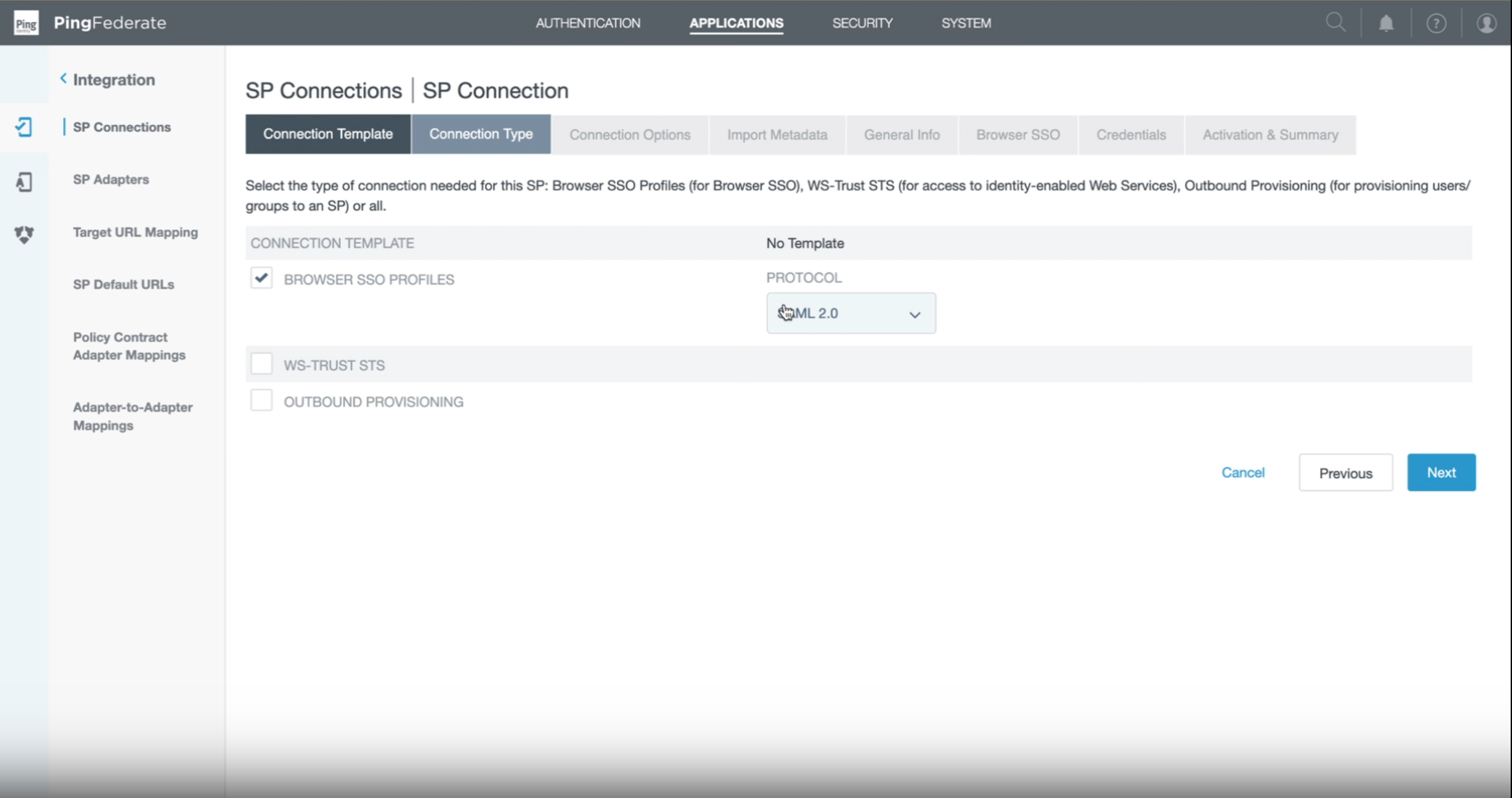Switch to Import Metadata tab
Image resolution: width=1512 pixels, height=798 pixels.
point(777,135)
